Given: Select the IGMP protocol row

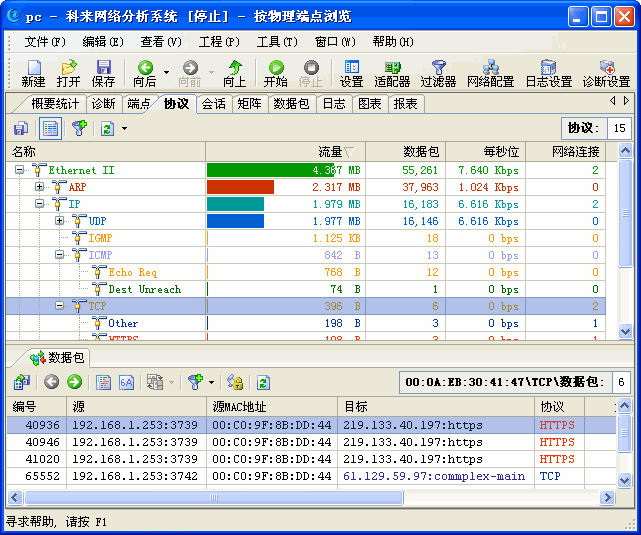Looking at the screenshot, I should tap(306, 237).
